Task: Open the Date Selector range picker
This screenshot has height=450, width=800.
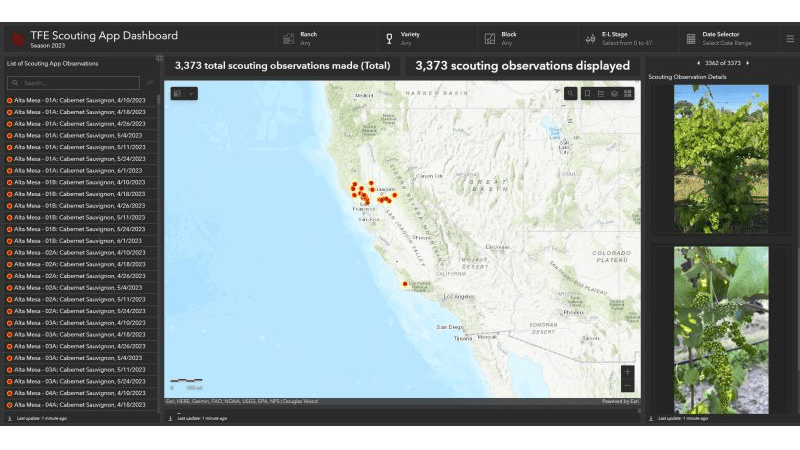Action: 730,38
